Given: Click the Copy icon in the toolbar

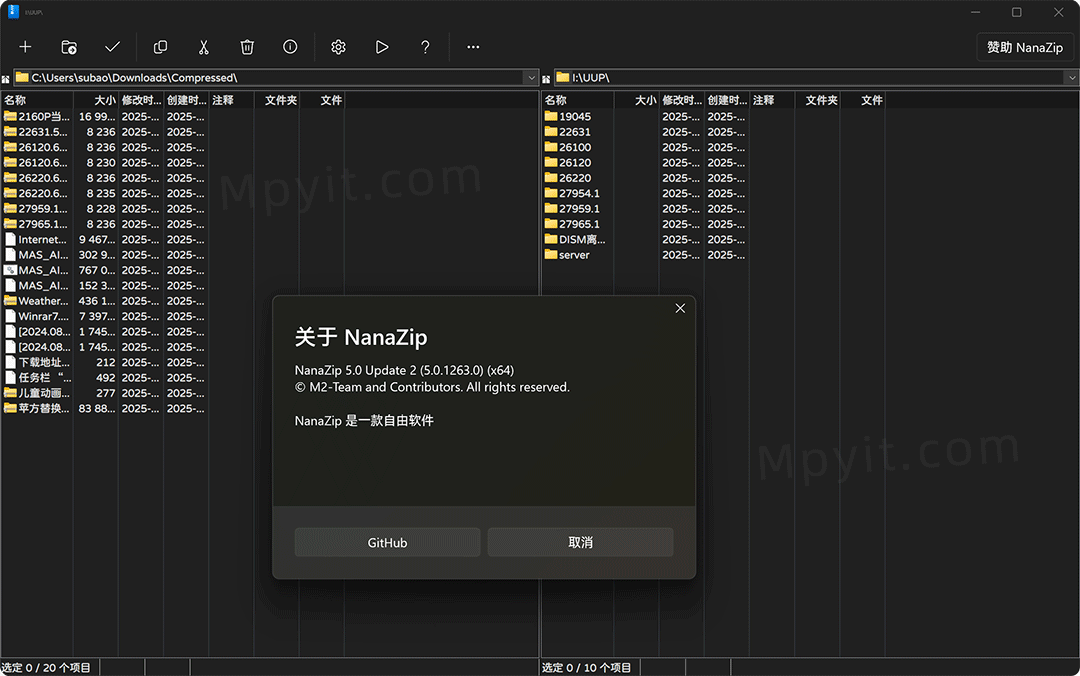Looking at the screenshot, I should (x=160, y=47).
